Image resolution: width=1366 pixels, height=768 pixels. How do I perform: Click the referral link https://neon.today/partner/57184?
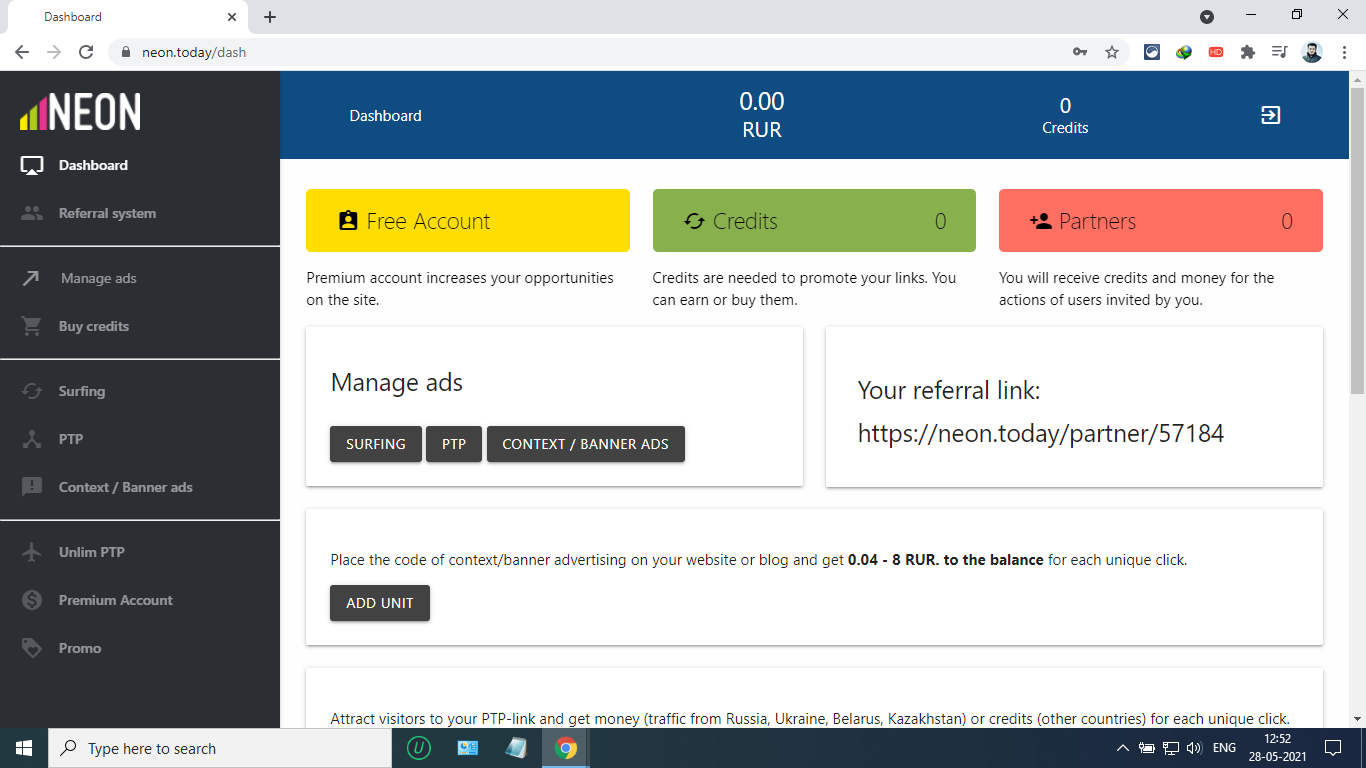[x=1041, y=434]
